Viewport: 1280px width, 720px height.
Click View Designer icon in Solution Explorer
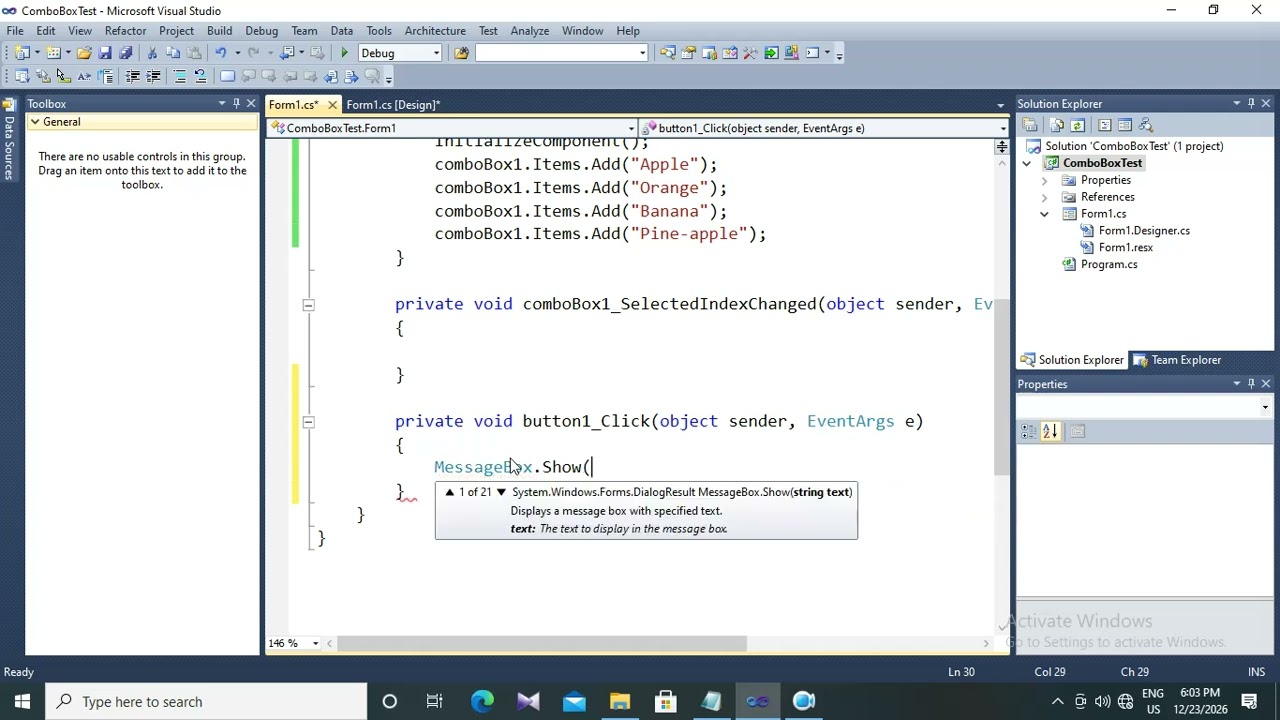coord(1125,125)
